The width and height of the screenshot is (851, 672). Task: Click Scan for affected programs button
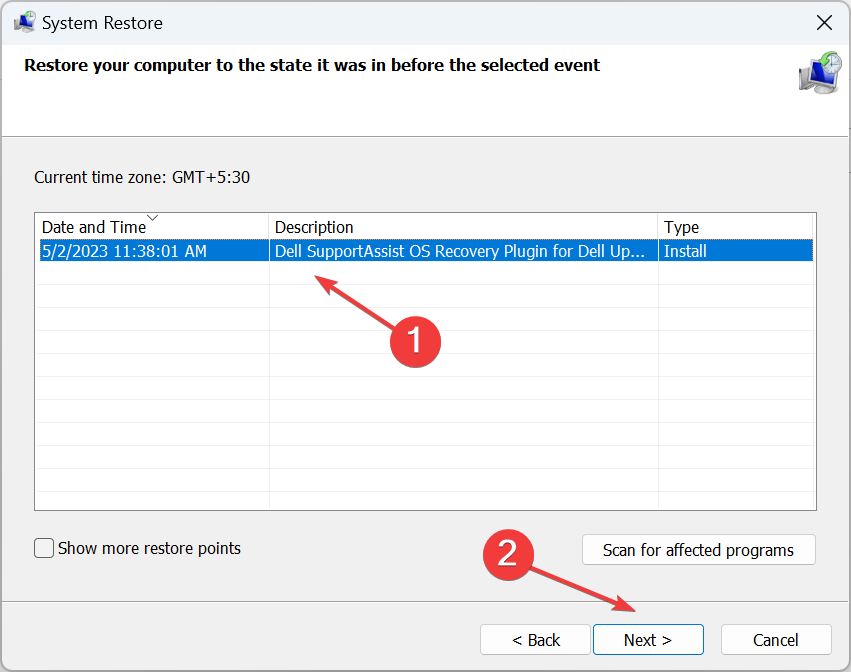698,550
